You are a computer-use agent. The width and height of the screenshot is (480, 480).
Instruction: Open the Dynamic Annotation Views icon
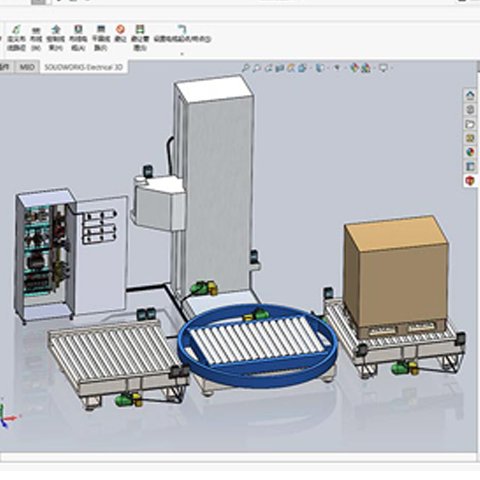click(x=291, y=68)
